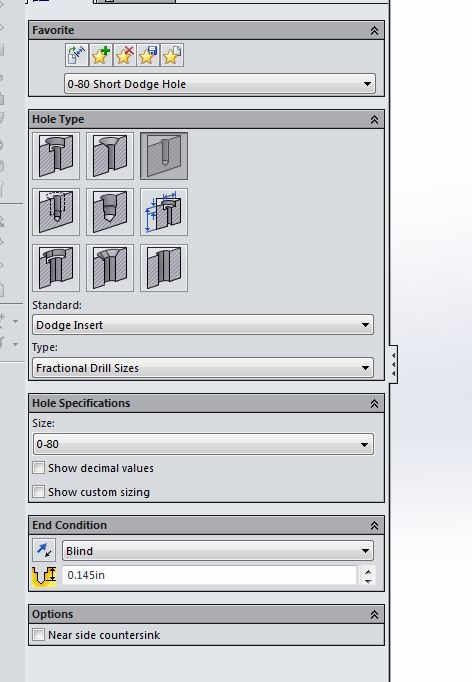The image size is (472, 682).
Task: Select plain Hole type icon
Action: [x=164, y=156]
